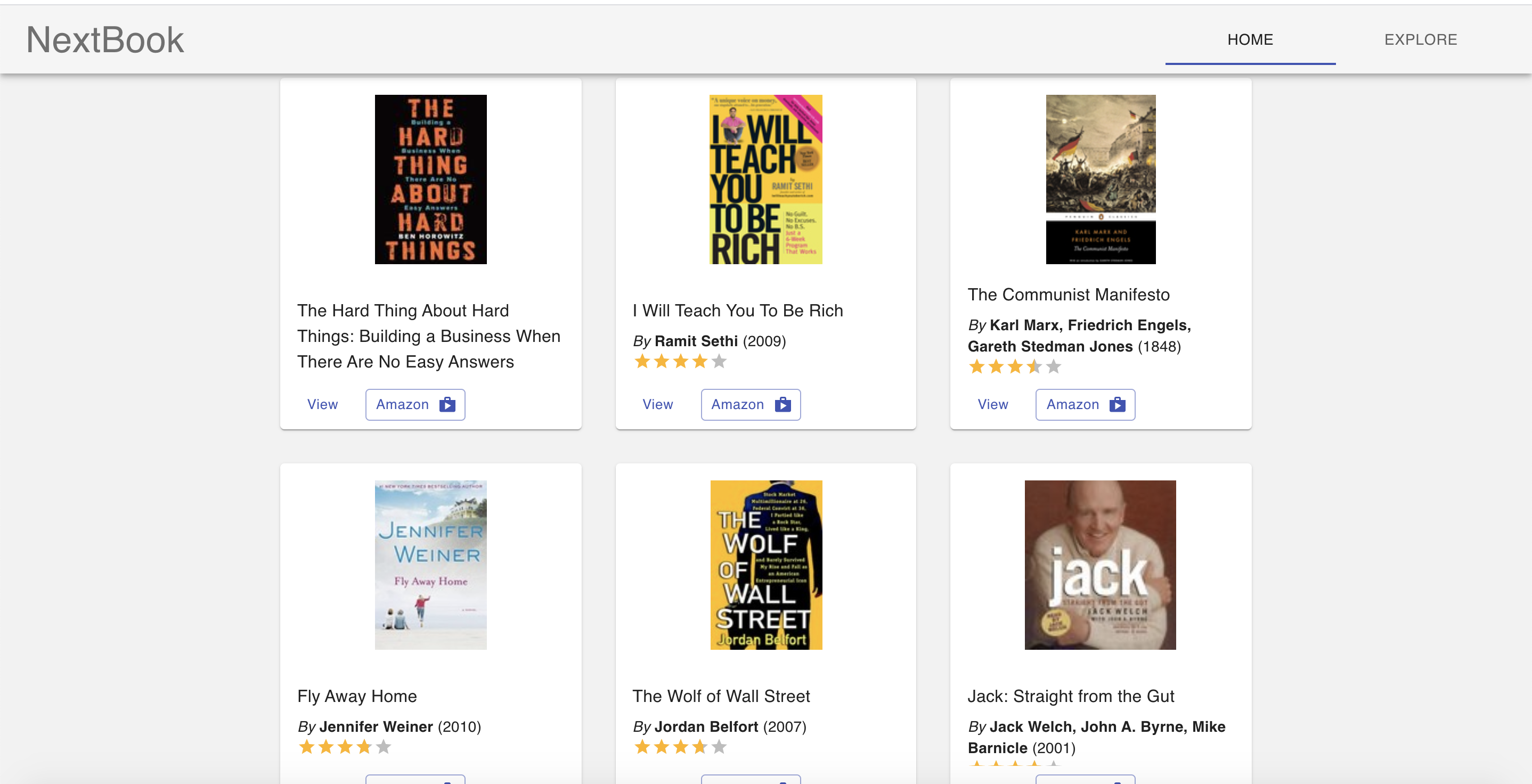Screen dimensions: 1532x784
Task: Click author name 'Ramit Sethi'
Action: pos(696,341)
